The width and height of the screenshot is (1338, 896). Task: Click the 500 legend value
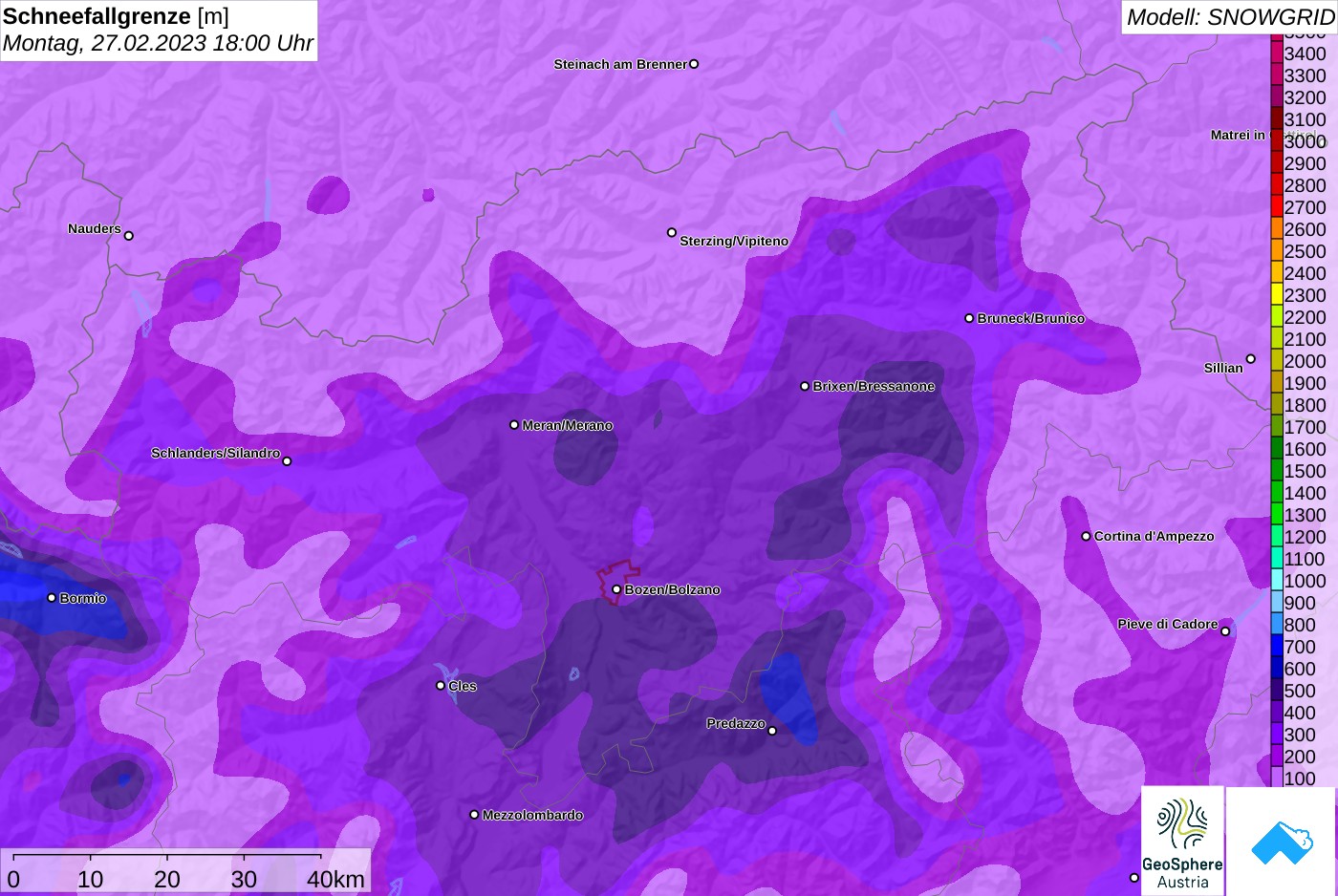[1300, 692]
